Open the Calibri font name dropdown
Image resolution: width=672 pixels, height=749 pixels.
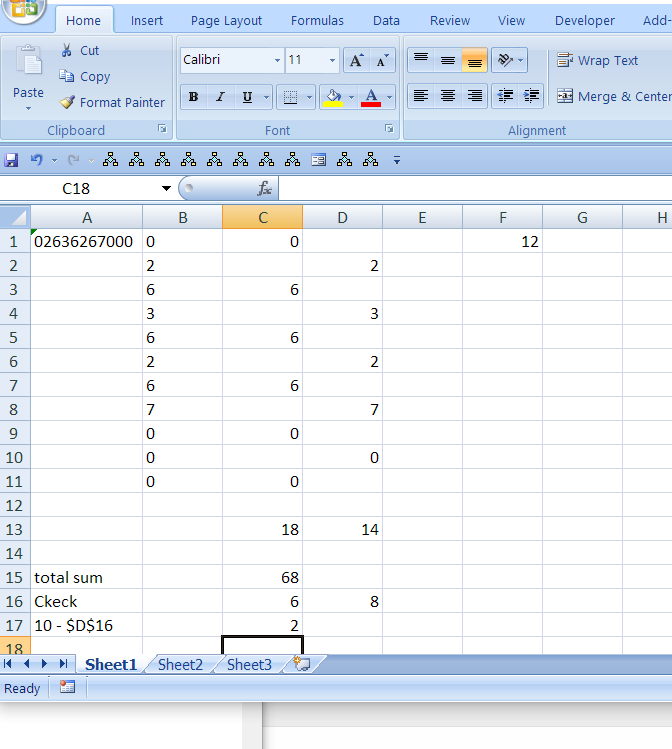coord(277,60)
